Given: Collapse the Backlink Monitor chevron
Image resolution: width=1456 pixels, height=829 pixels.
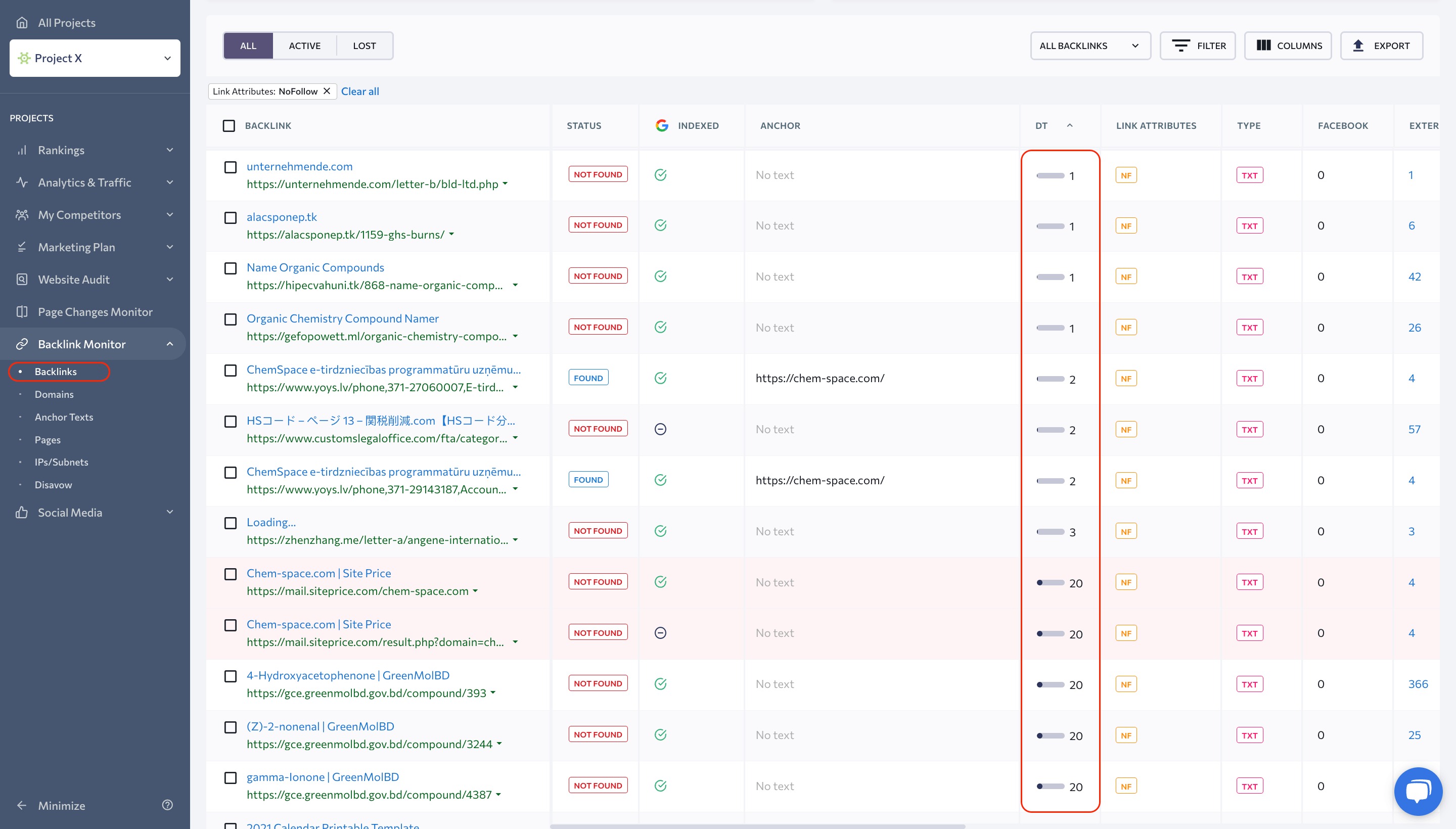Looking at the screenshot, I should 170,344.
